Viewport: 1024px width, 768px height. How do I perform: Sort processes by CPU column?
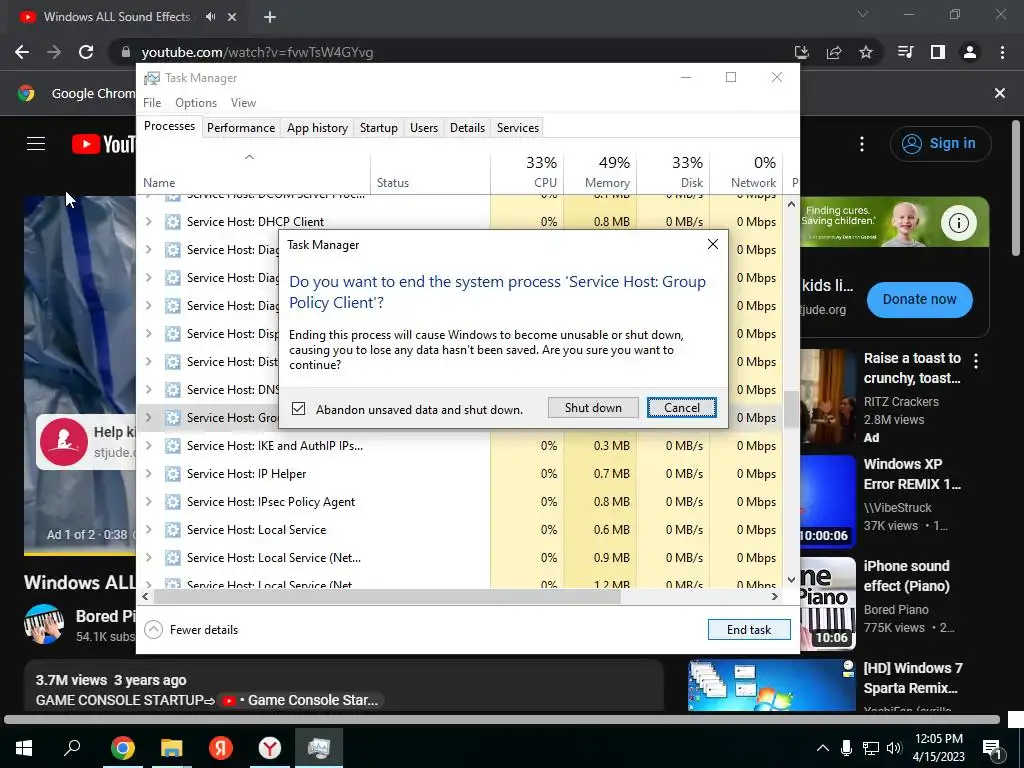tap(528, 172)
